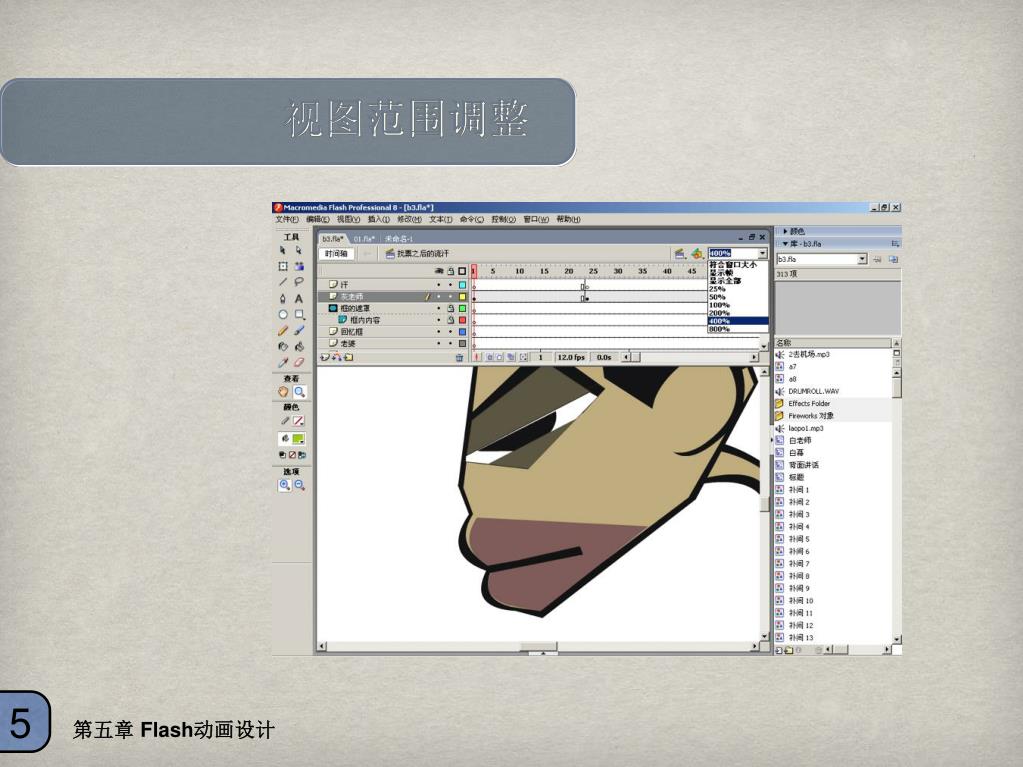The width and height of the screenshot is (1023, 767).
Task: Choose 显示全部 in zoom list
Action: 738,281
